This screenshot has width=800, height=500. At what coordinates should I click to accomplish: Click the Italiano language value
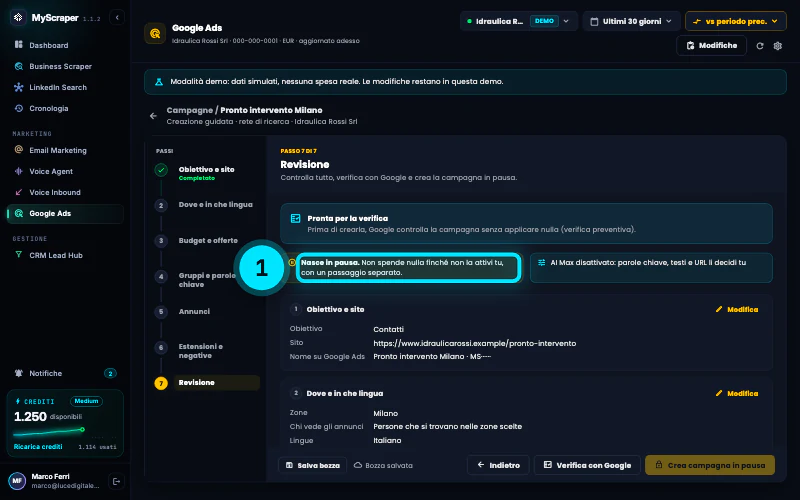coord(387,440)
